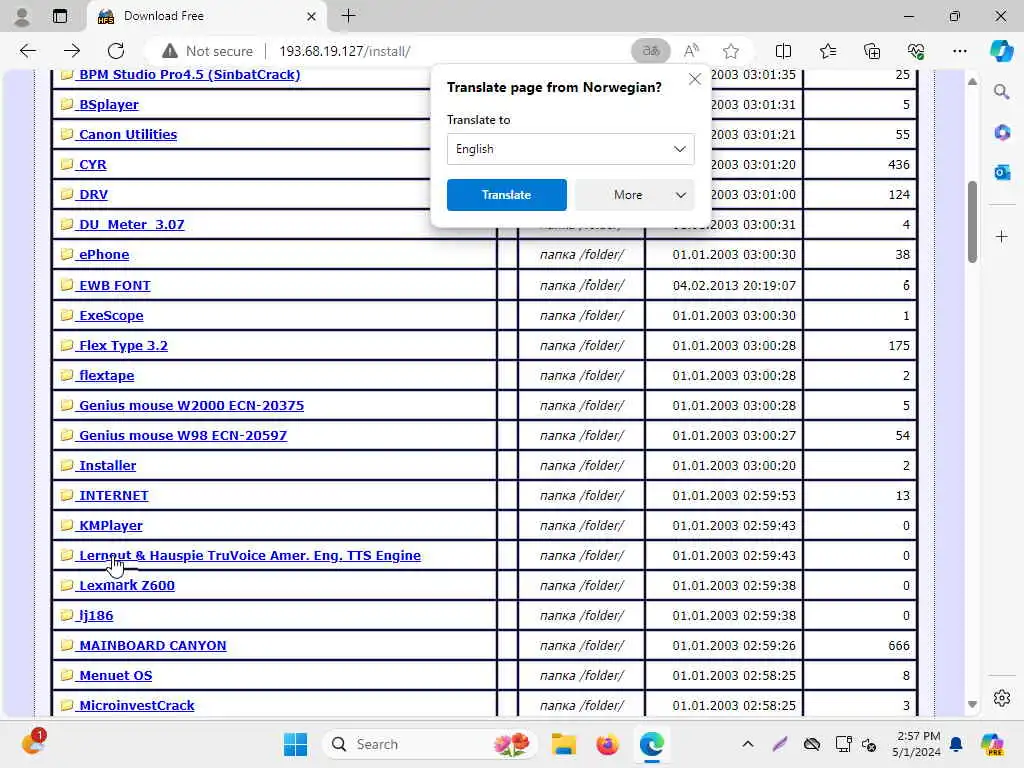Open Read aloud in address bar
1024x768 pixels.
pyautogui.click(x=691, y=51)
